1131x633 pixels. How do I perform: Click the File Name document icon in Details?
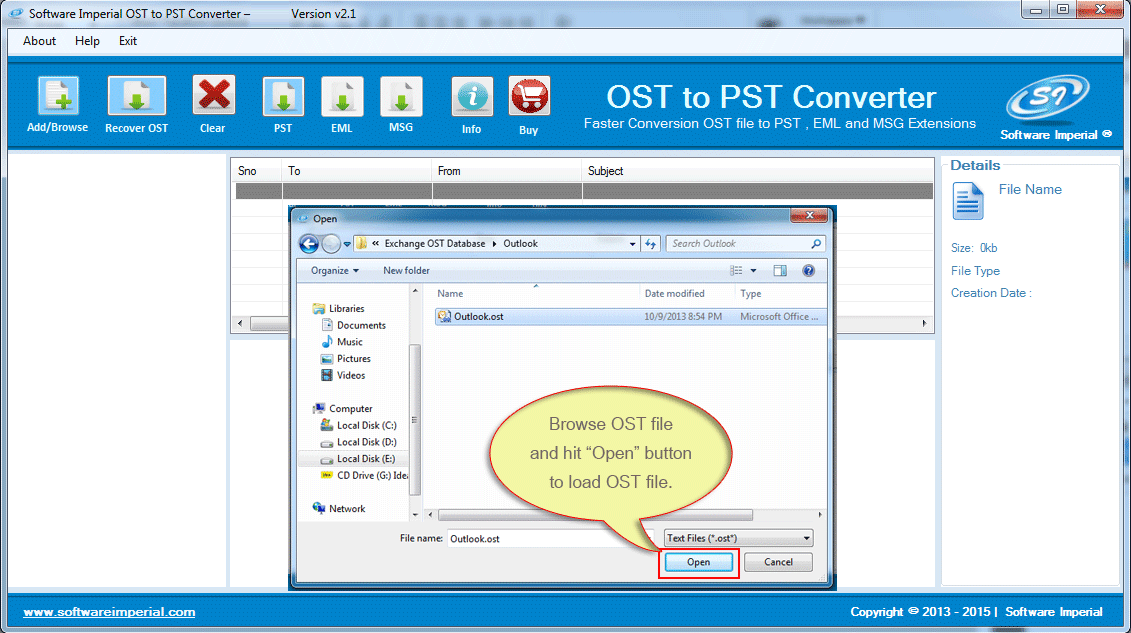[967, 200]
